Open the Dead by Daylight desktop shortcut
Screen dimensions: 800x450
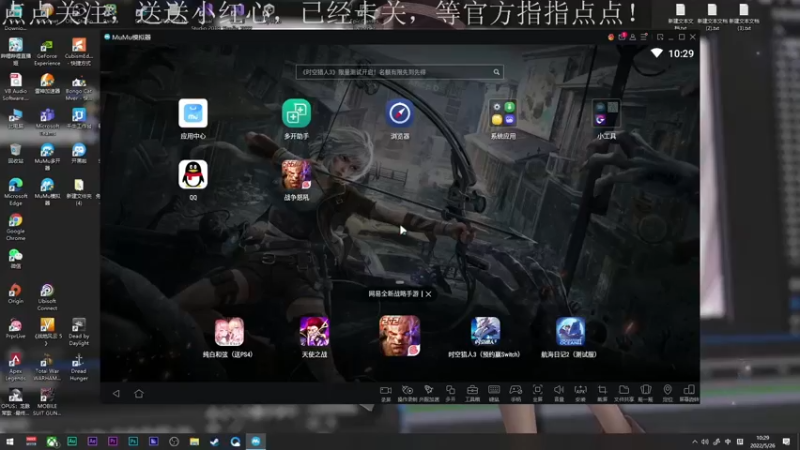point(79,332)
